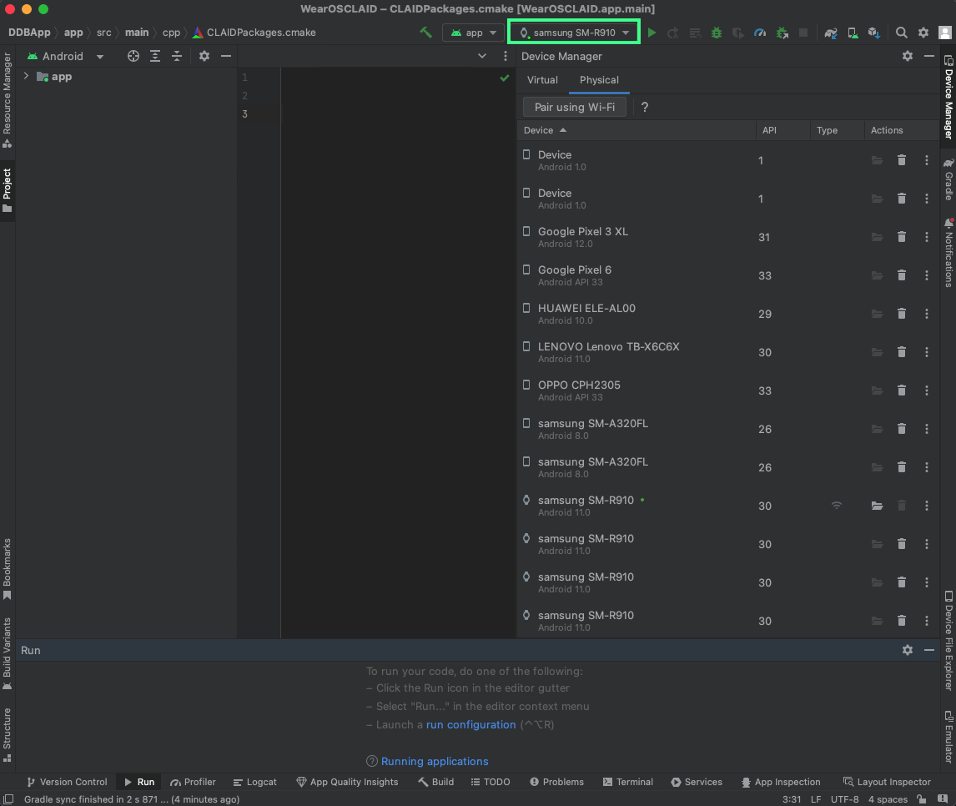This screenshot has width=956, height=806.
Task: Open the Resource Manager side tool window
Action: [x=7, y=101]
